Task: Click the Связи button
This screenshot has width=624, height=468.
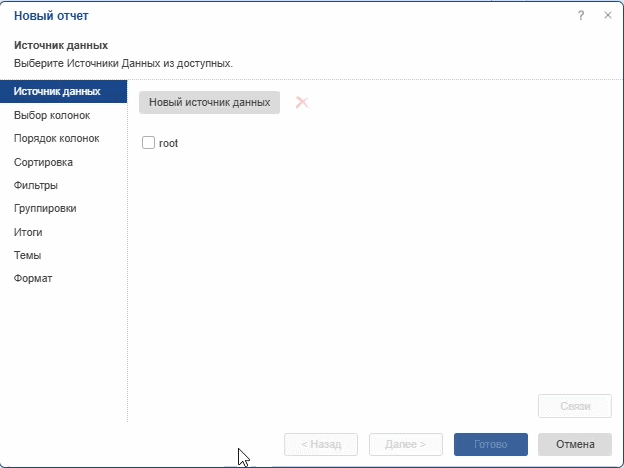Action: (574, 406)
